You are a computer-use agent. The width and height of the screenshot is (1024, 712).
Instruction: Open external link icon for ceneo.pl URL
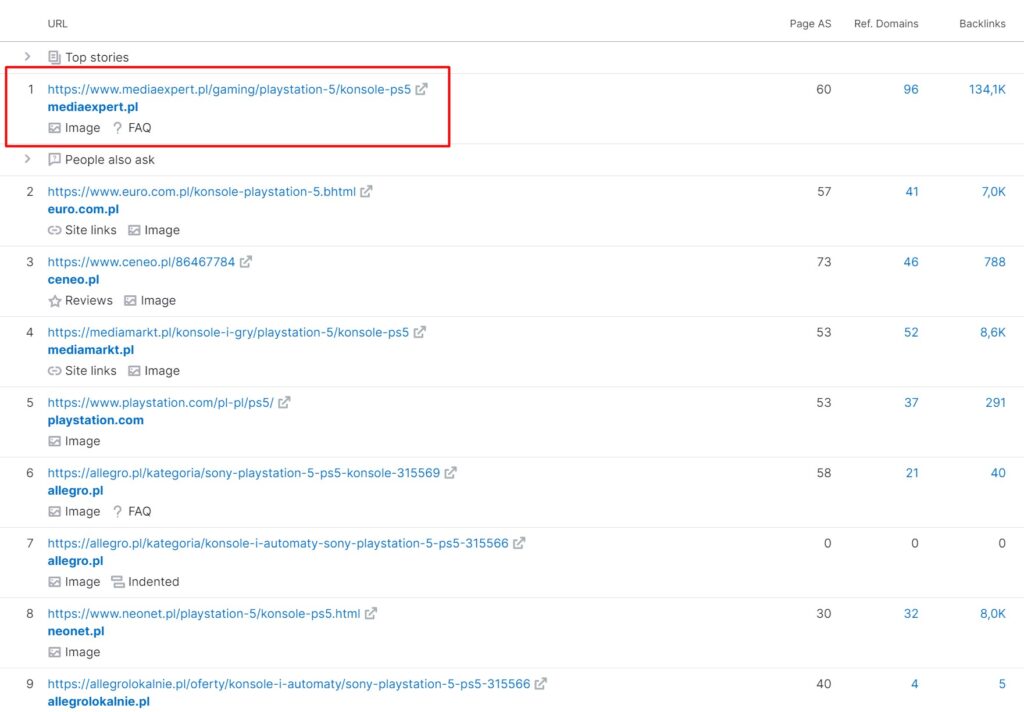click(x=246, y=262)
